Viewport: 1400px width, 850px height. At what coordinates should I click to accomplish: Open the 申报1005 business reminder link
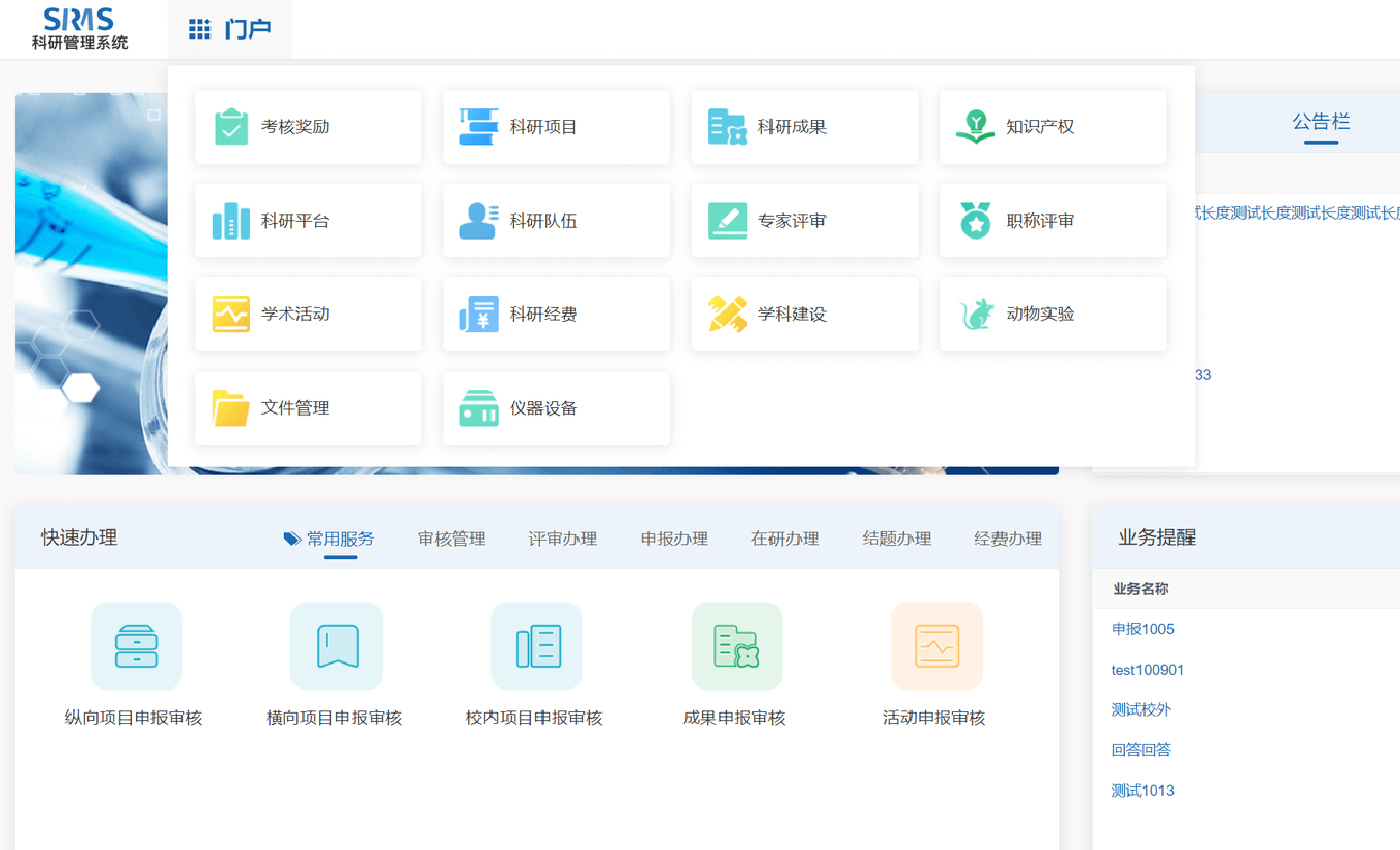(x=1142, y=629)
